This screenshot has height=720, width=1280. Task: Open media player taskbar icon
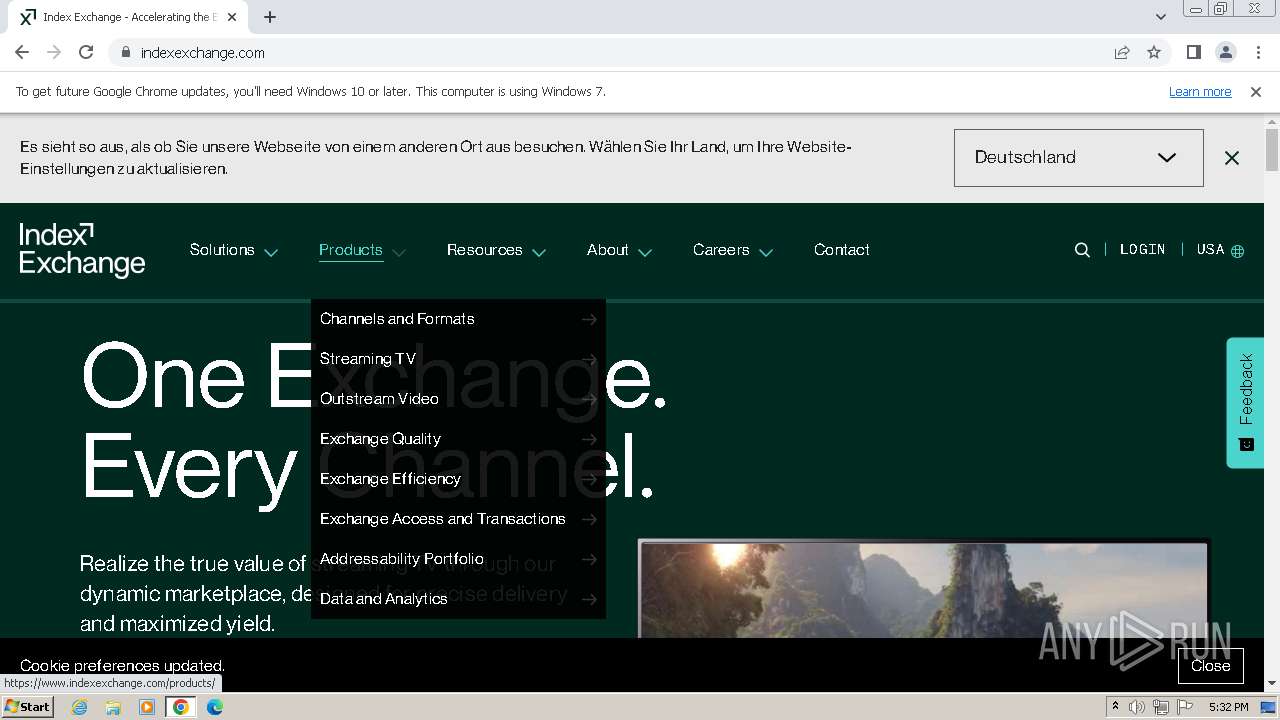[147, 707]
